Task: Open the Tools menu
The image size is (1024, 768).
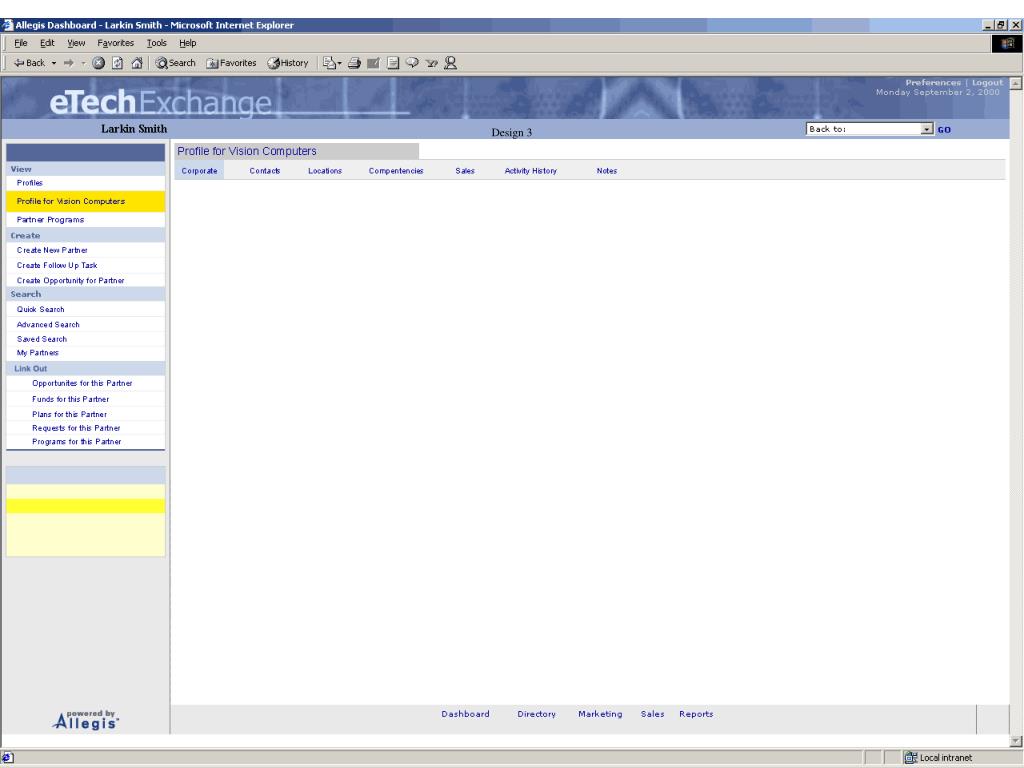Action: click(x=157, y=43)
